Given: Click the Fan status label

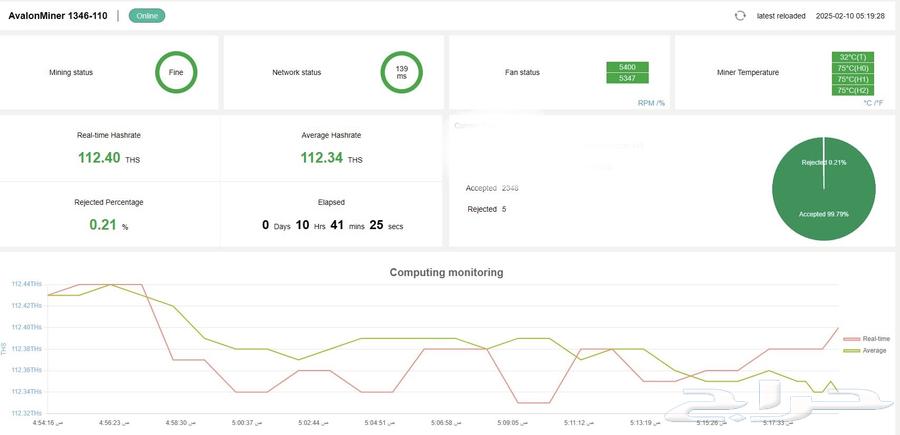Looking at the screenshot, I should pyautogui.click(x=522, y=73).
